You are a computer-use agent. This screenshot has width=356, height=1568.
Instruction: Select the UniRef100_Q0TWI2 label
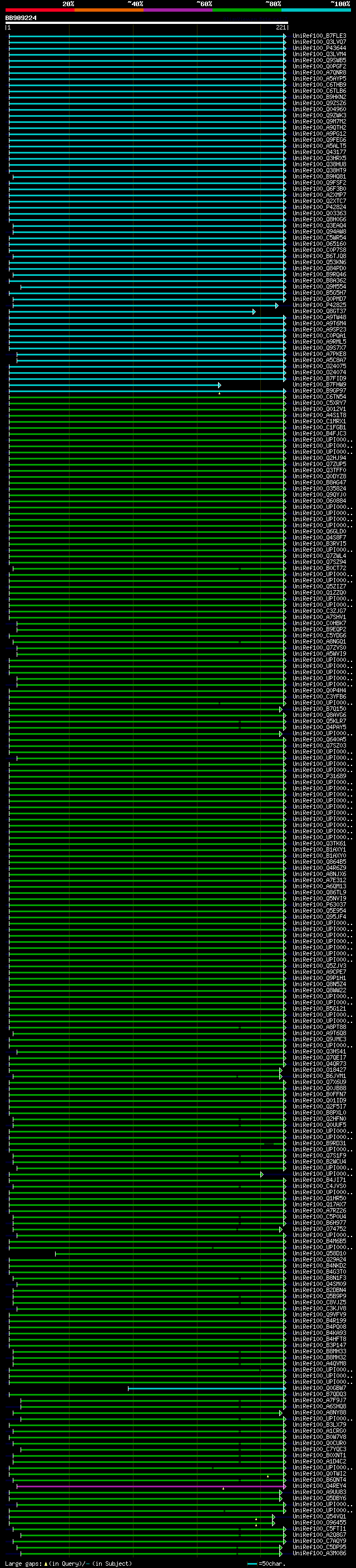coord(319,1473)
